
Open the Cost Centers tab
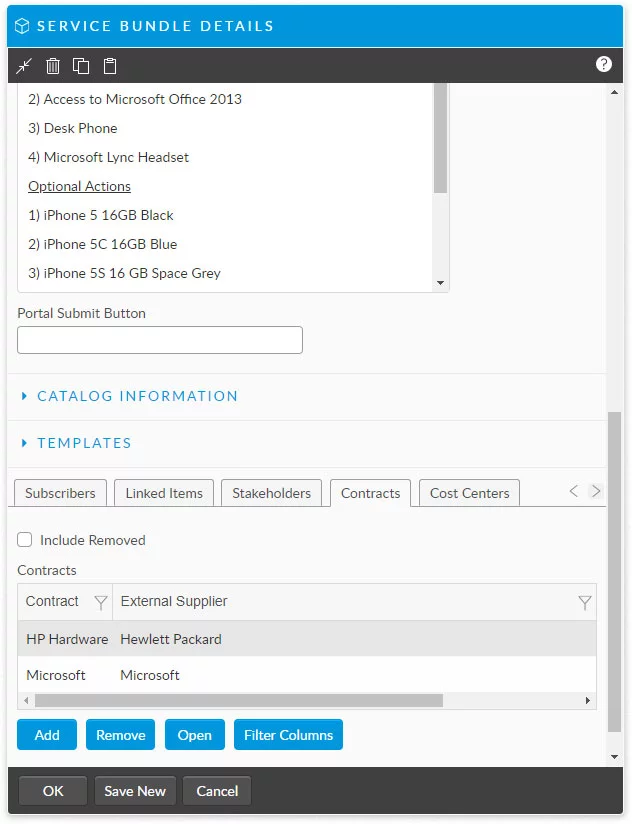coord(469,493)
